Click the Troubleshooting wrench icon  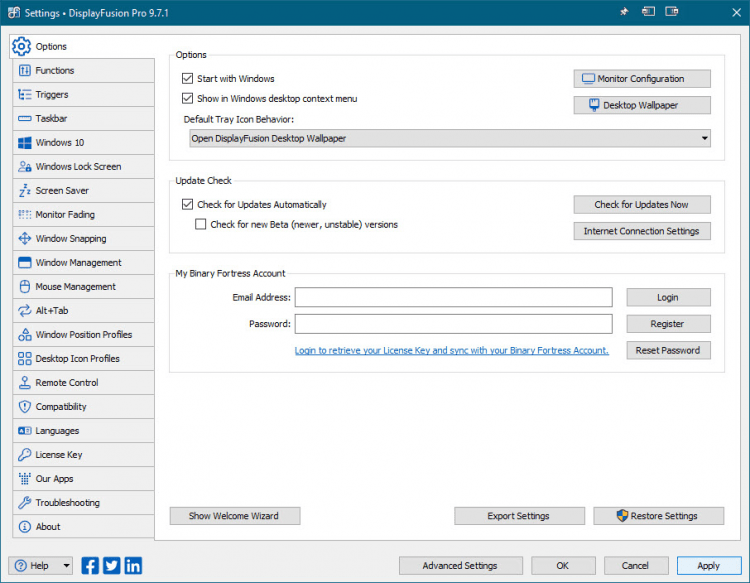pos(25,503)
